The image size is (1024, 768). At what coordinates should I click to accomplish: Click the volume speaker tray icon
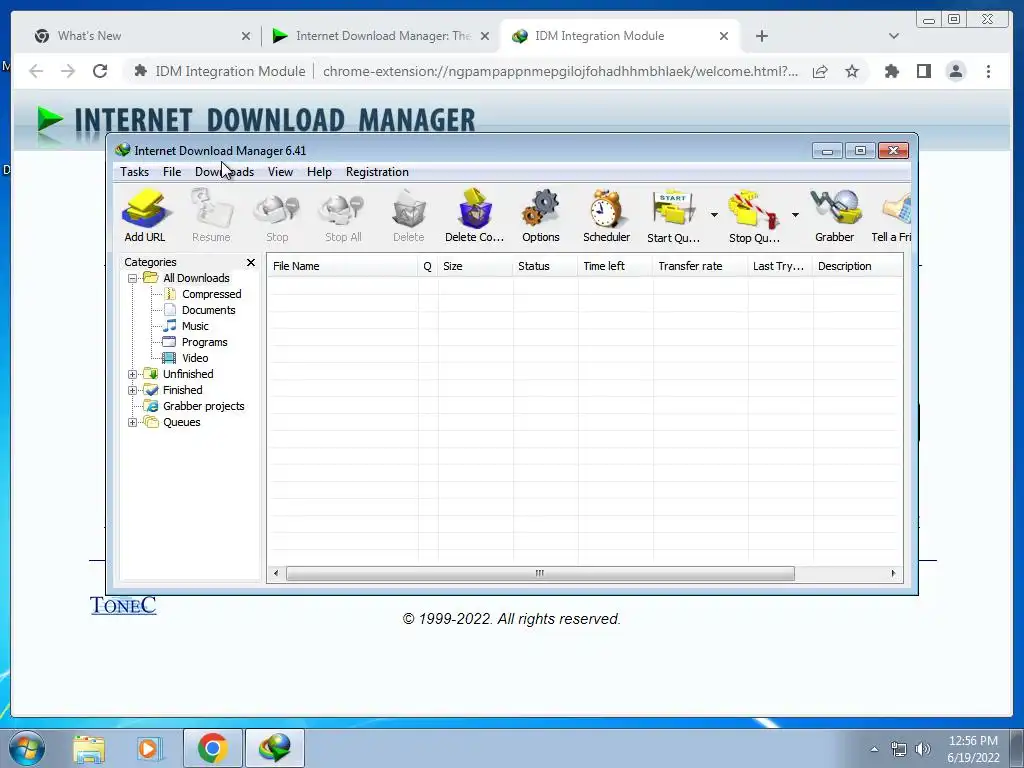(x=923, y=749)
